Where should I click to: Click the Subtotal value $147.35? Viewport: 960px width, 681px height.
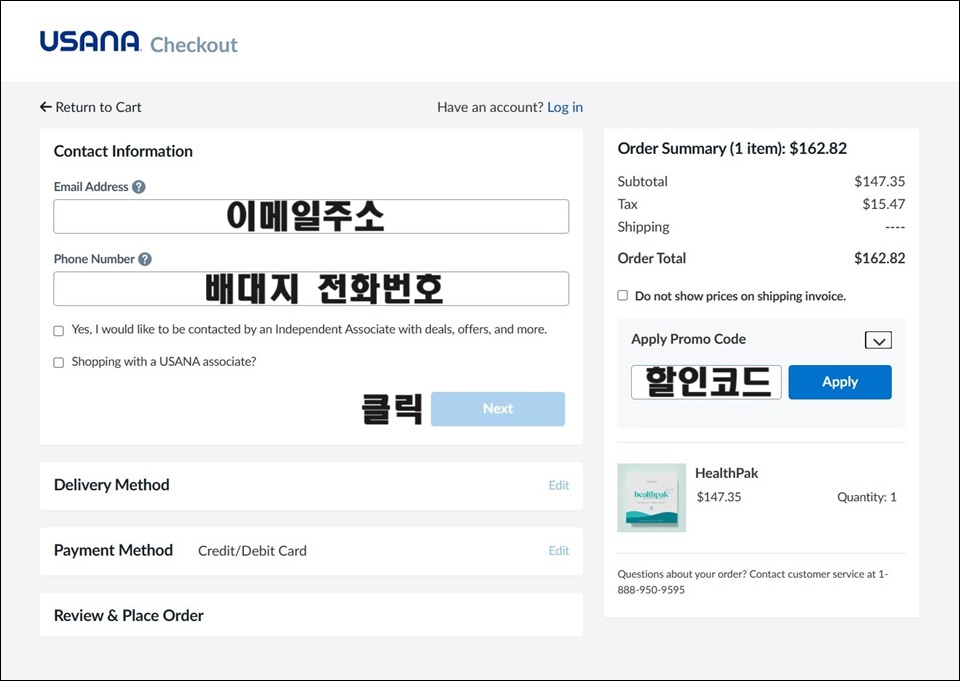point(879,181)
